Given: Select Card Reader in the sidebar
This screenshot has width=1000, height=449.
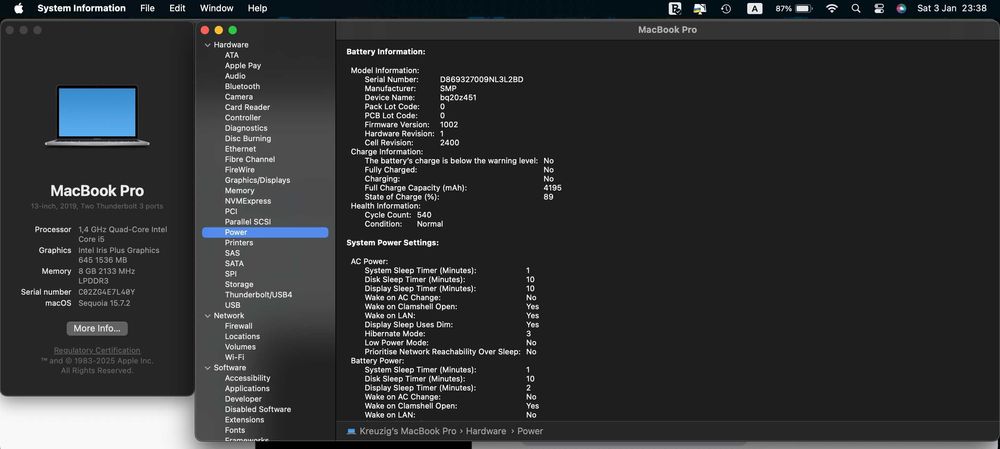Looking at the screenshot, I should [x=247, y=107].
